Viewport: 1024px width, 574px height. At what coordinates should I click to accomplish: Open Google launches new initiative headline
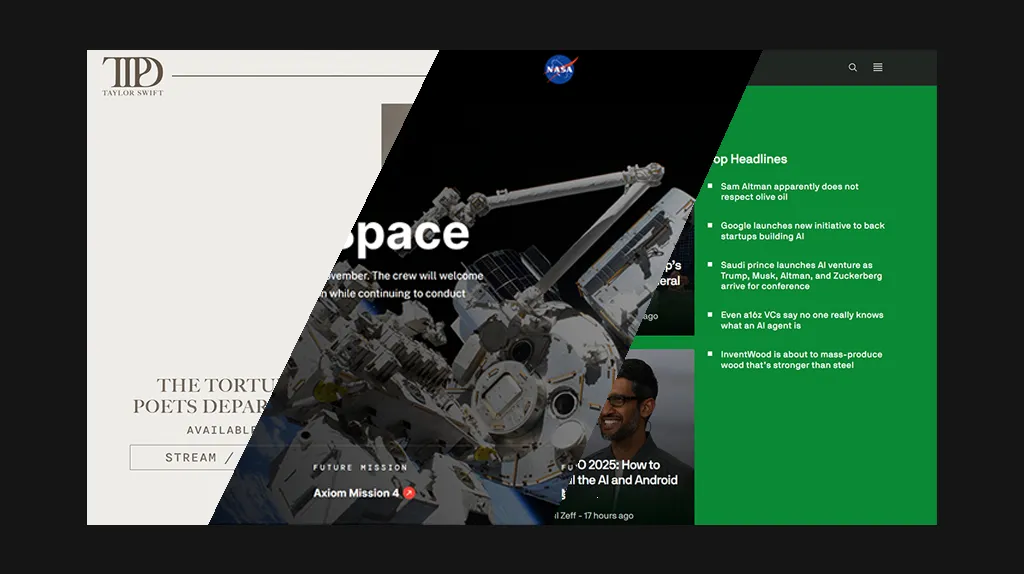click(x=802, y=231)
